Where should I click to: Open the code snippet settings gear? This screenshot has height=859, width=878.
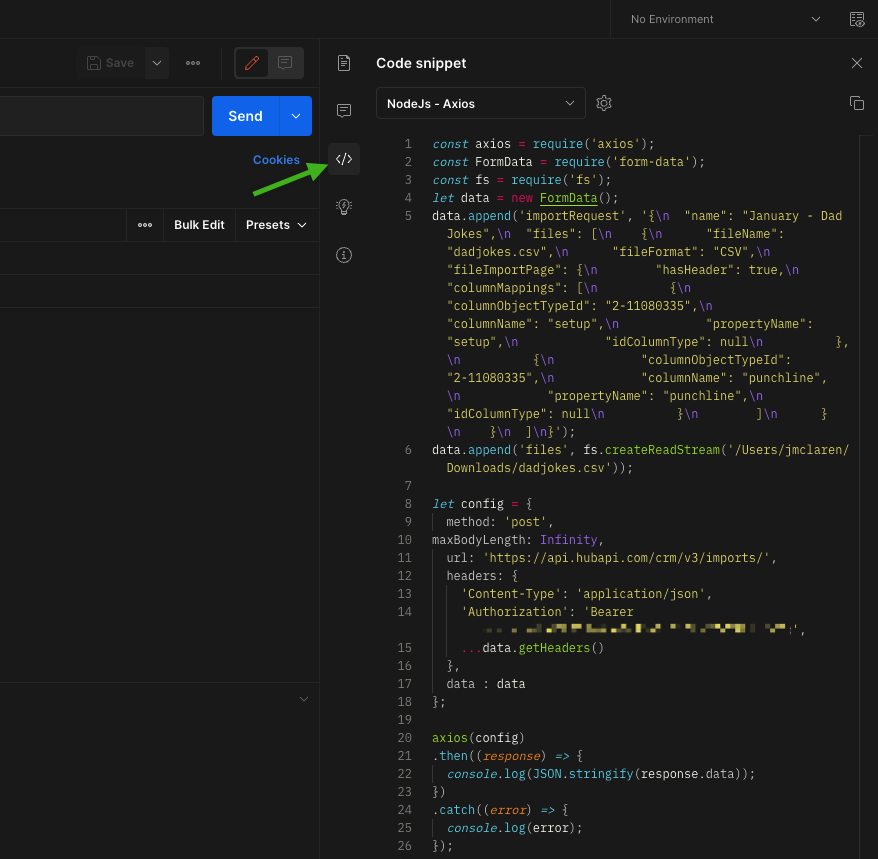coord(604,103)
